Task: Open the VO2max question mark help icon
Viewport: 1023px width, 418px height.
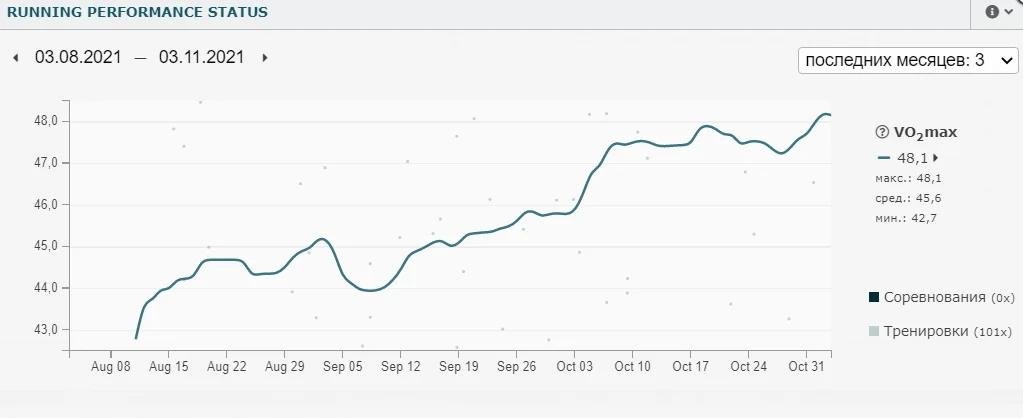Action: pos(882,132)
